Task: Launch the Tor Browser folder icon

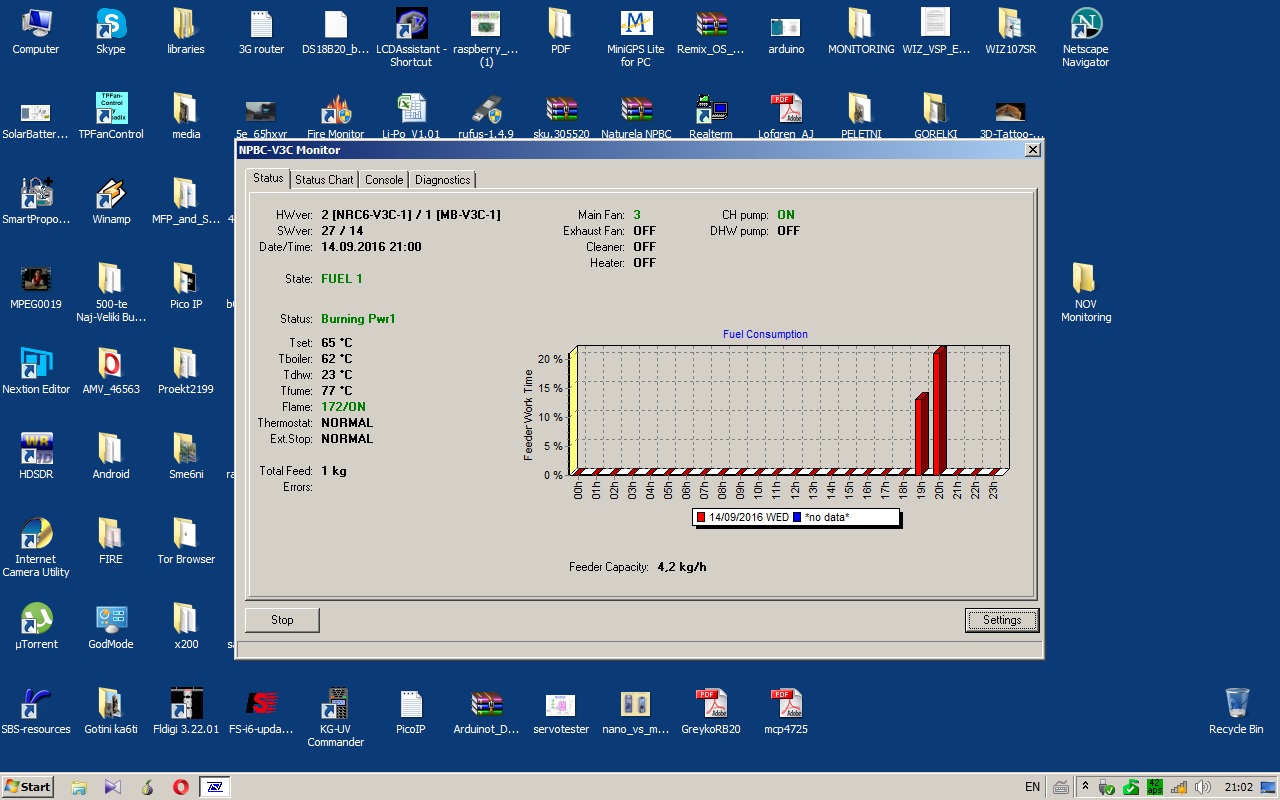Action: (x=185, y=534)
